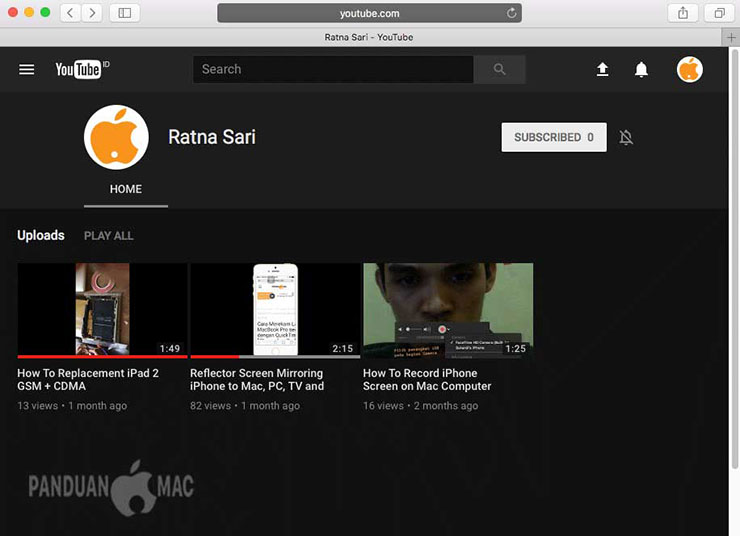Click '13 views • 1 month ago' text

[x=72, y=406]
